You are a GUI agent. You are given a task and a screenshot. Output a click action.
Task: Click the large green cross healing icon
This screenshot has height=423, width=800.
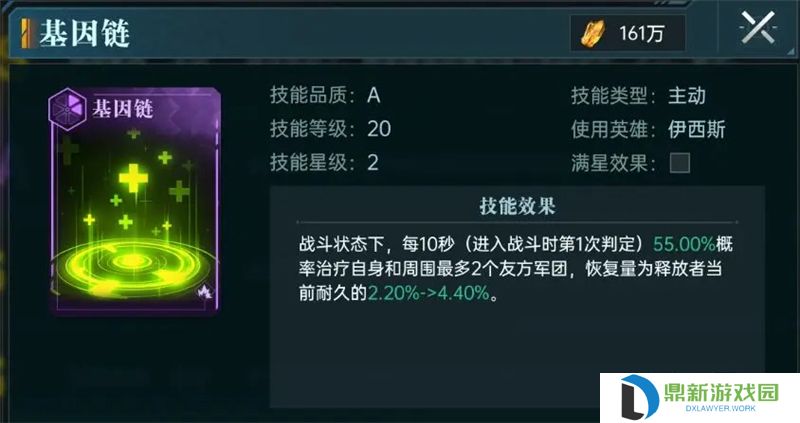point(133,178)
